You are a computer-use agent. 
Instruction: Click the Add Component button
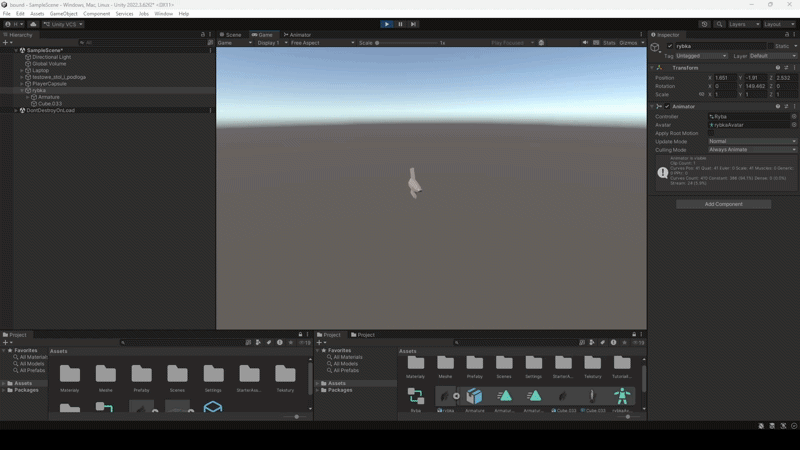(x=723, y=204)
